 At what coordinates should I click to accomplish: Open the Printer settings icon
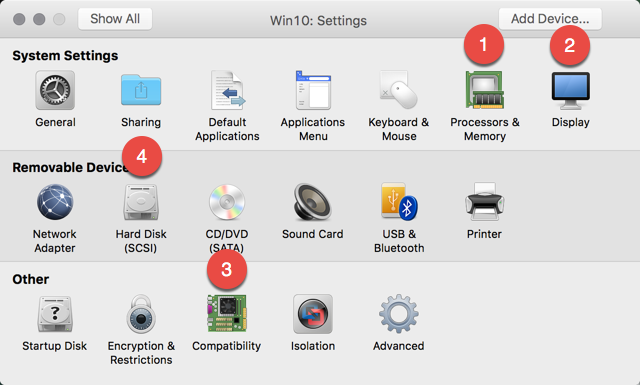pyautogui.click(x=484, y=202)
